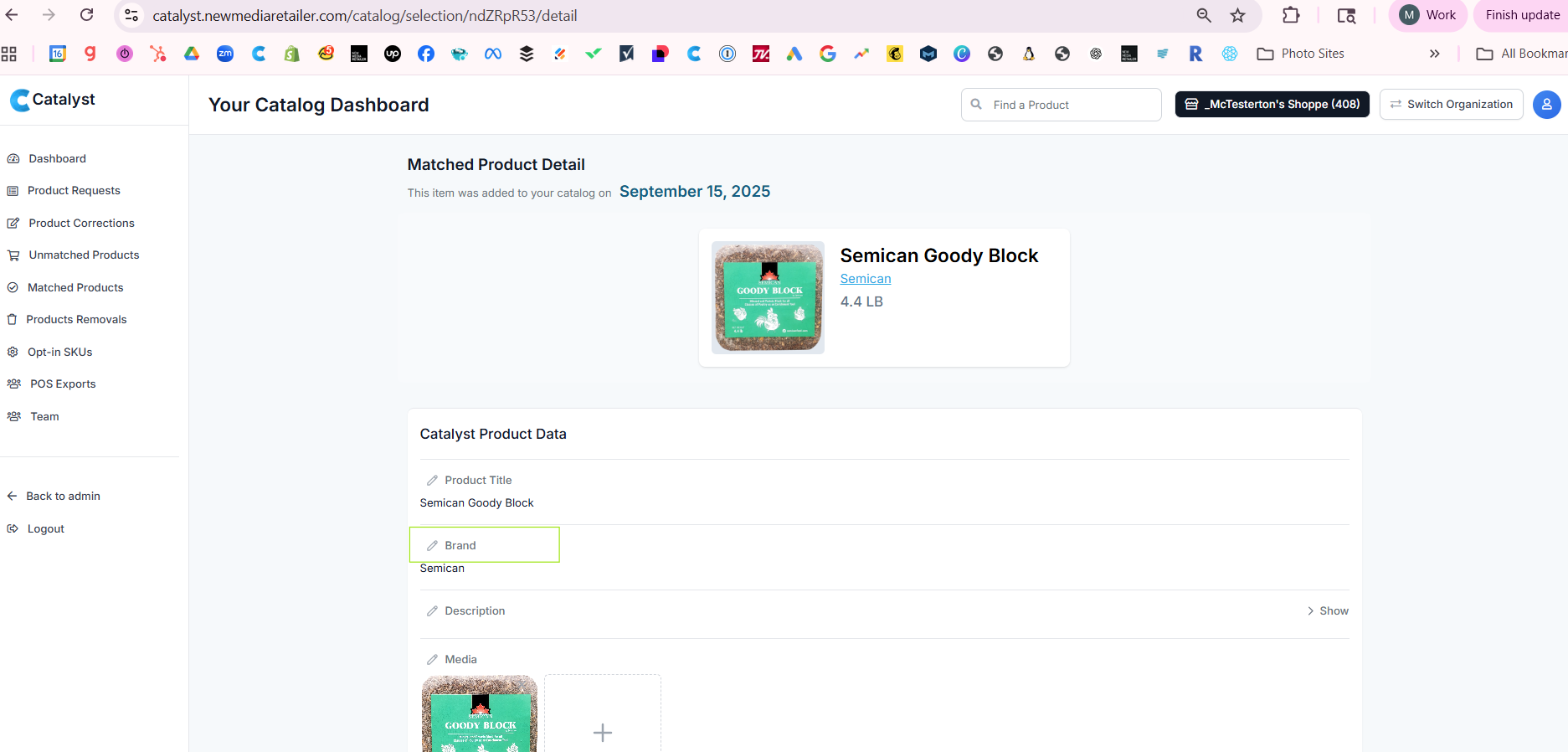Open Google Calendar bookmark

(58, 54)
